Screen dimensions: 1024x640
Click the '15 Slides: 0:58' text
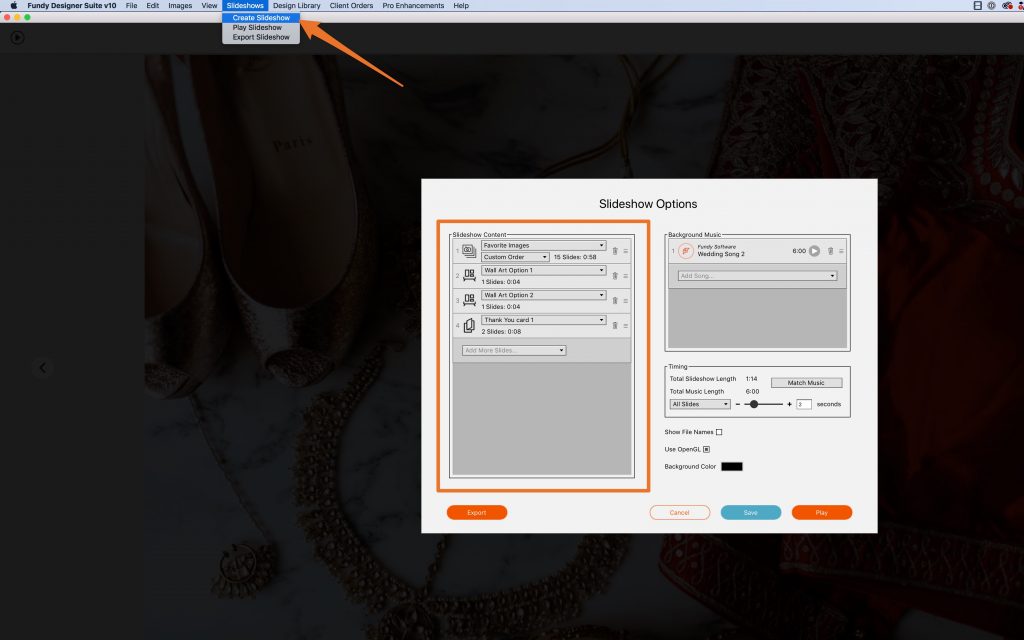(x=575, y=257)
